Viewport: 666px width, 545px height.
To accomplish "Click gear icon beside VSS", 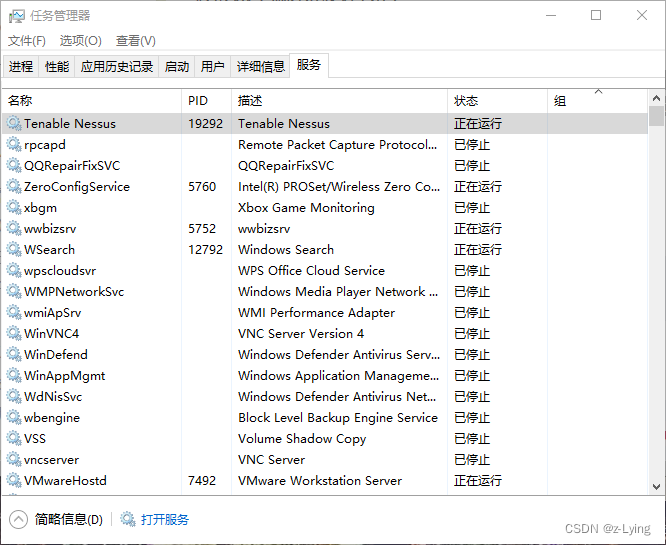I will pyautogui.click(x=14, y=438).
